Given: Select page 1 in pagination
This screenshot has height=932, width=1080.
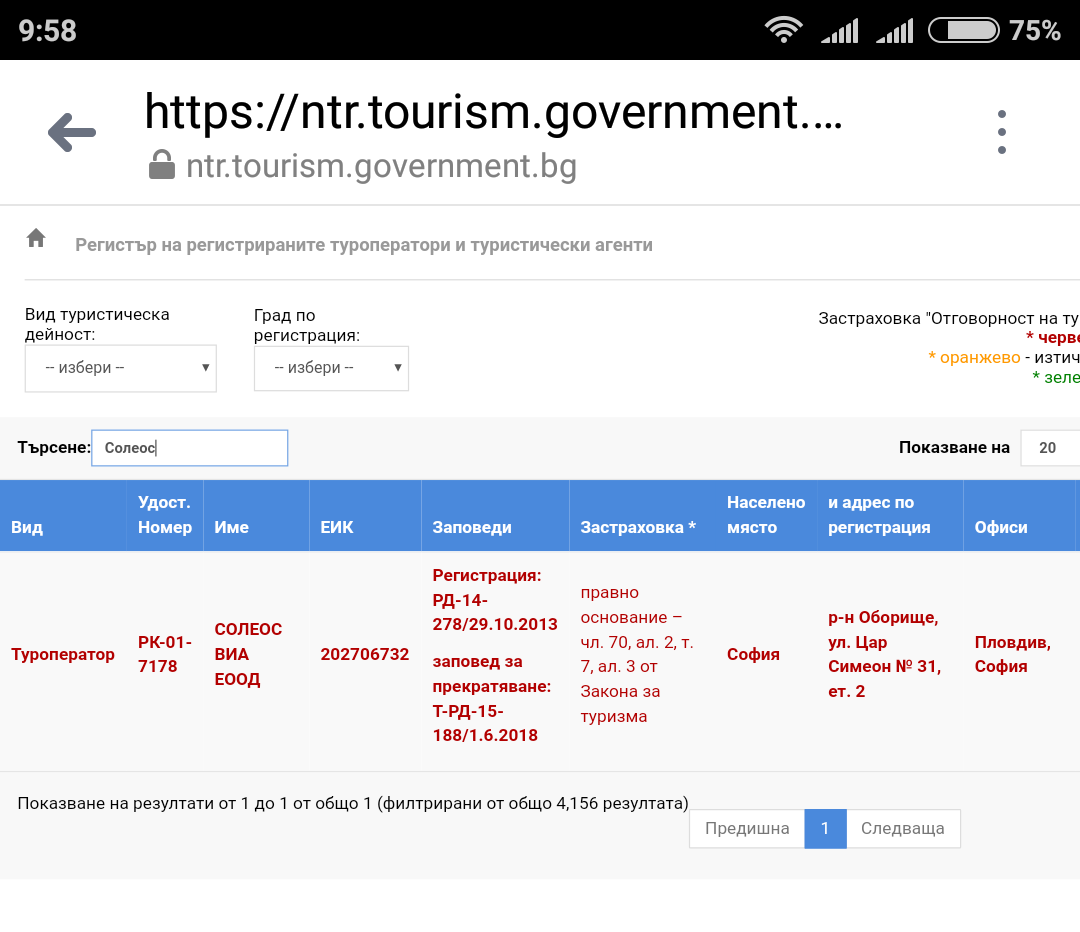Looking at the screenshot, I should click(x=825, y=828).
